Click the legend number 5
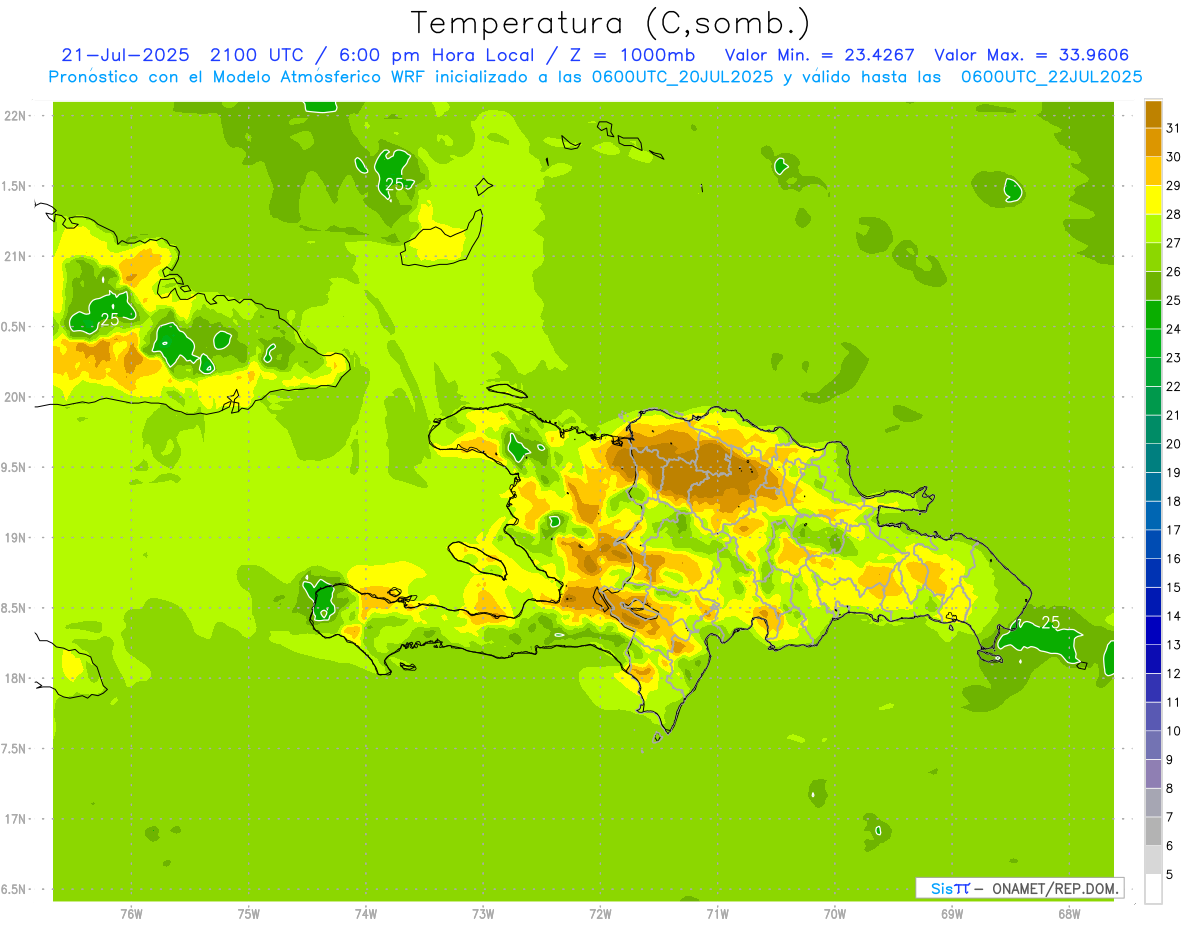The image size is (1200, 927). 1170,875
